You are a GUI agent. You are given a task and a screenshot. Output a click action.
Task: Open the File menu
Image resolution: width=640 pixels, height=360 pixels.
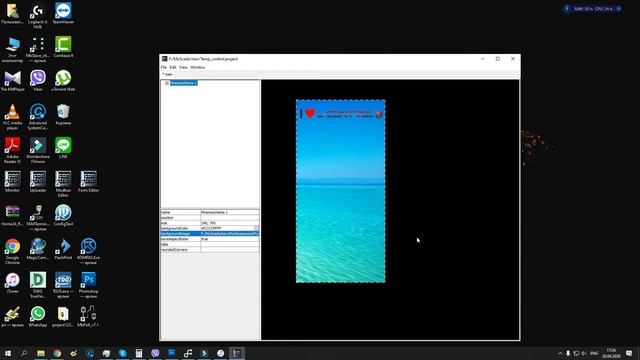point(164,67)
